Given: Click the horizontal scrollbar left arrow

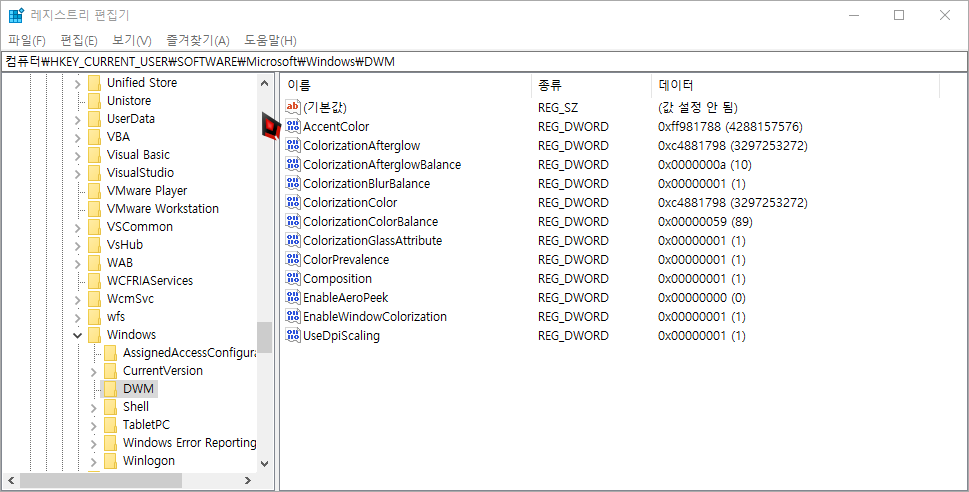Looking at the screenshot, I should [11, 480].
